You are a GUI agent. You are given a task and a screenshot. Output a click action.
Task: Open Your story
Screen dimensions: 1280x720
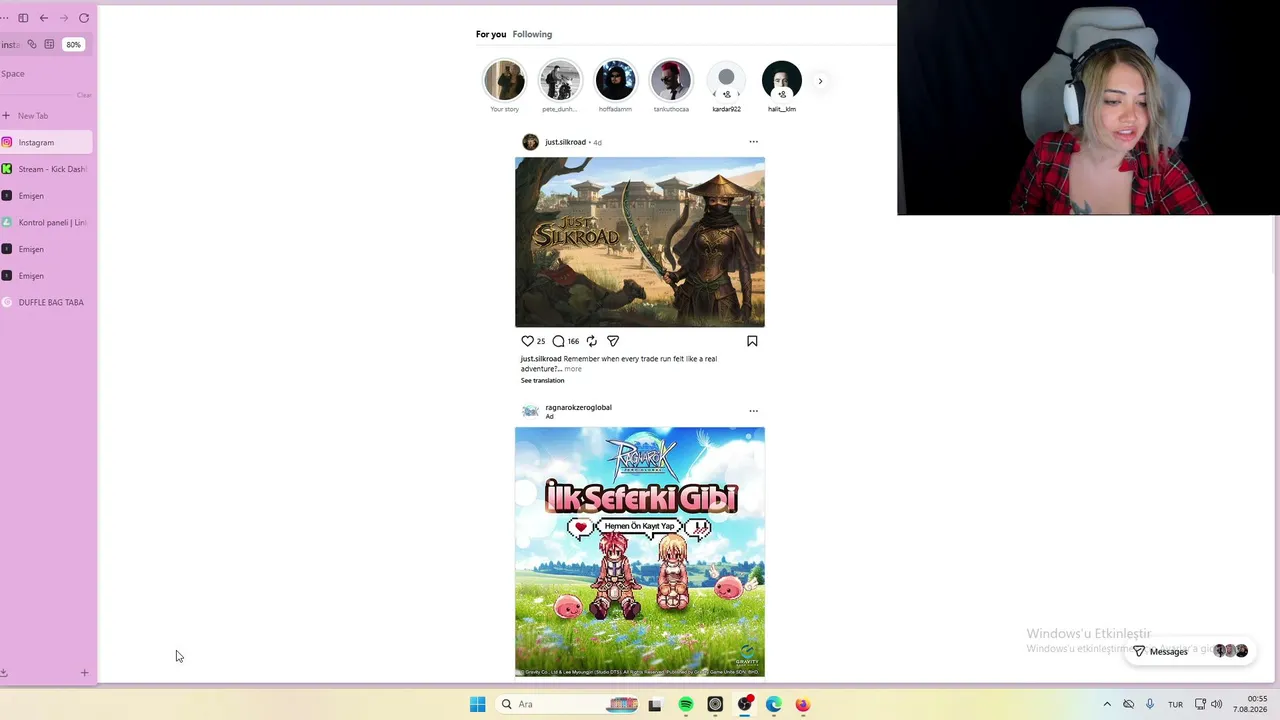click(504, 81)
